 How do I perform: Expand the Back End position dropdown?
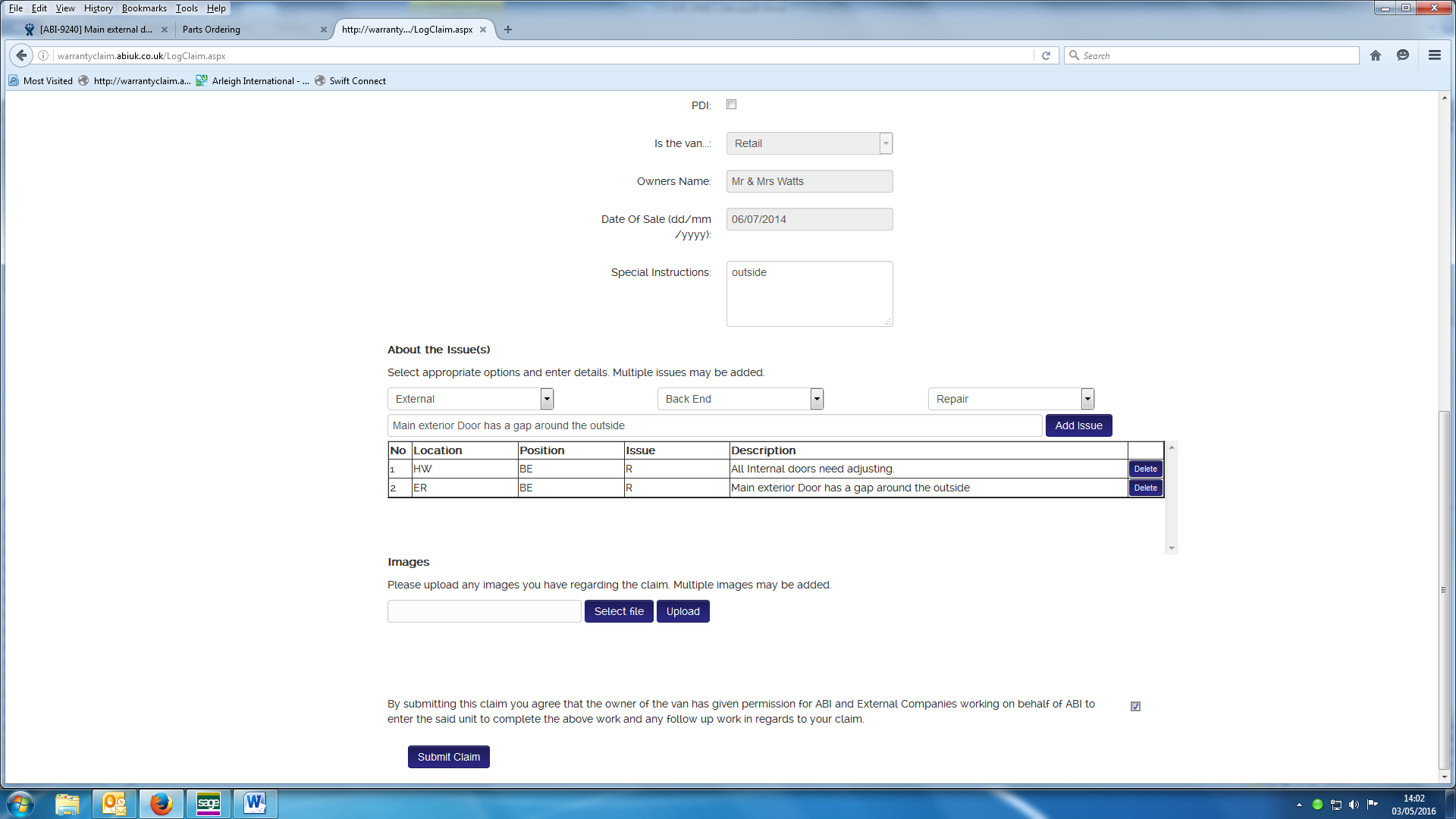[817, 399]
